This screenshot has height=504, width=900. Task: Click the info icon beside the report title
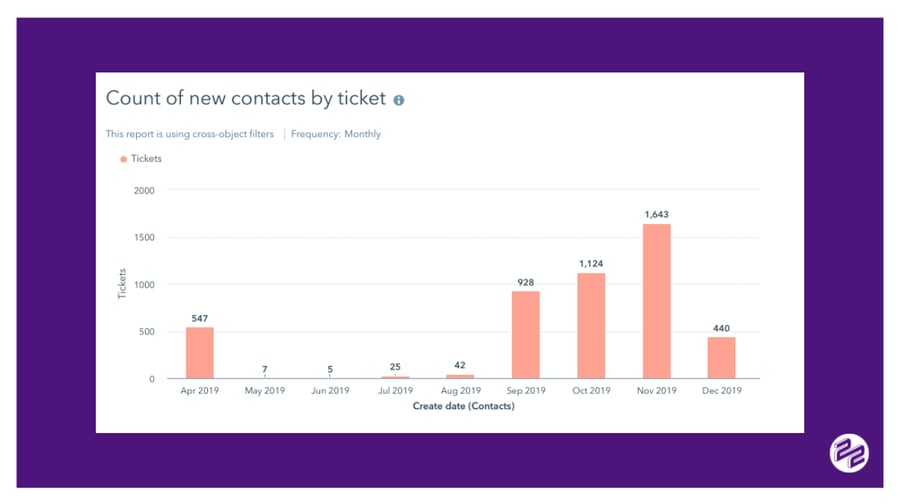399,100
